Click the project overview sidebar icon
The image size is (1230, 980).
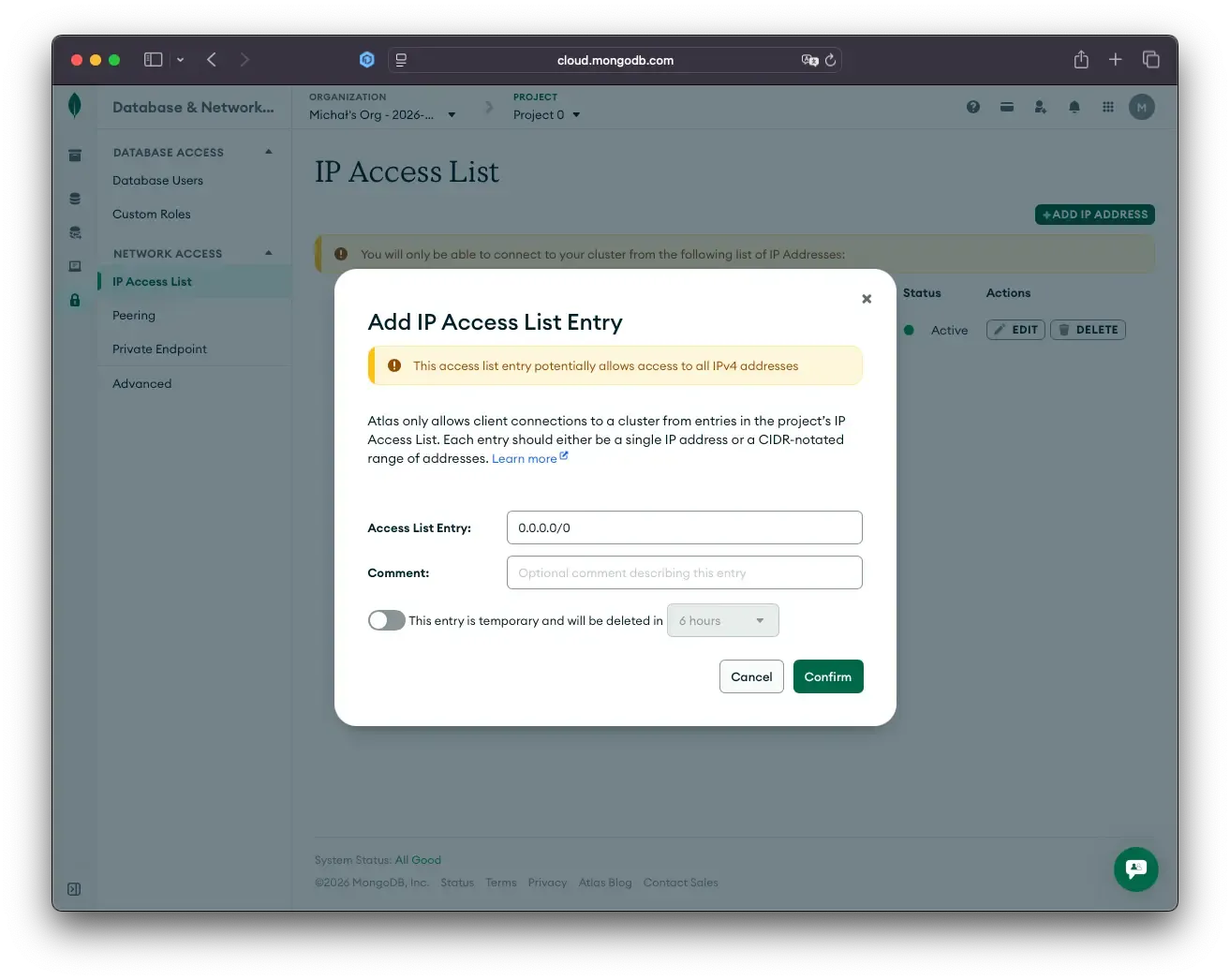[75, 156]
